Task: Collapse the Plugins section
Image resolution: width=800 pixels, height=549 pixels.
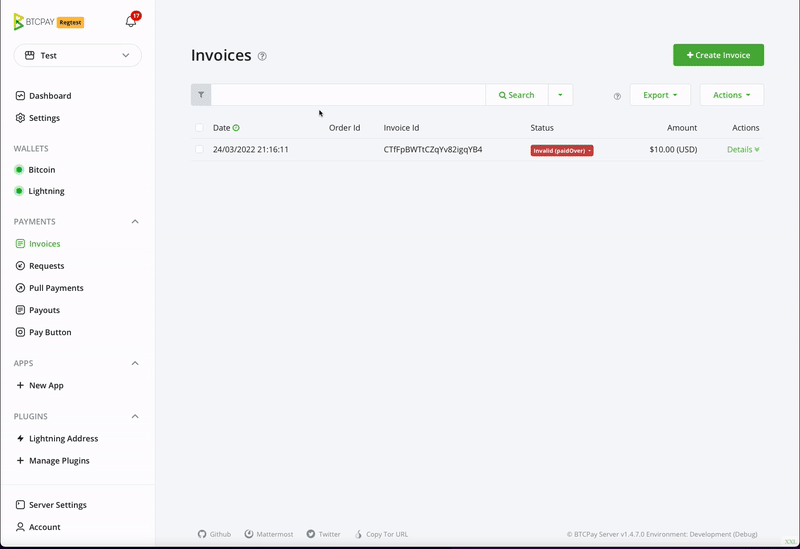Action: (135, 416)
